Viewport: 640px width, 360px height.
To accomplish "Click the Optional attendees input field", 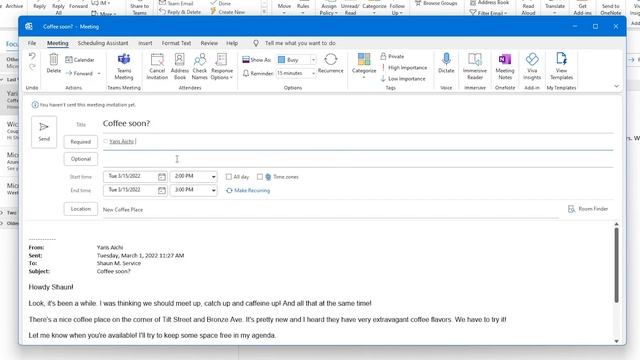I will 358,159.
